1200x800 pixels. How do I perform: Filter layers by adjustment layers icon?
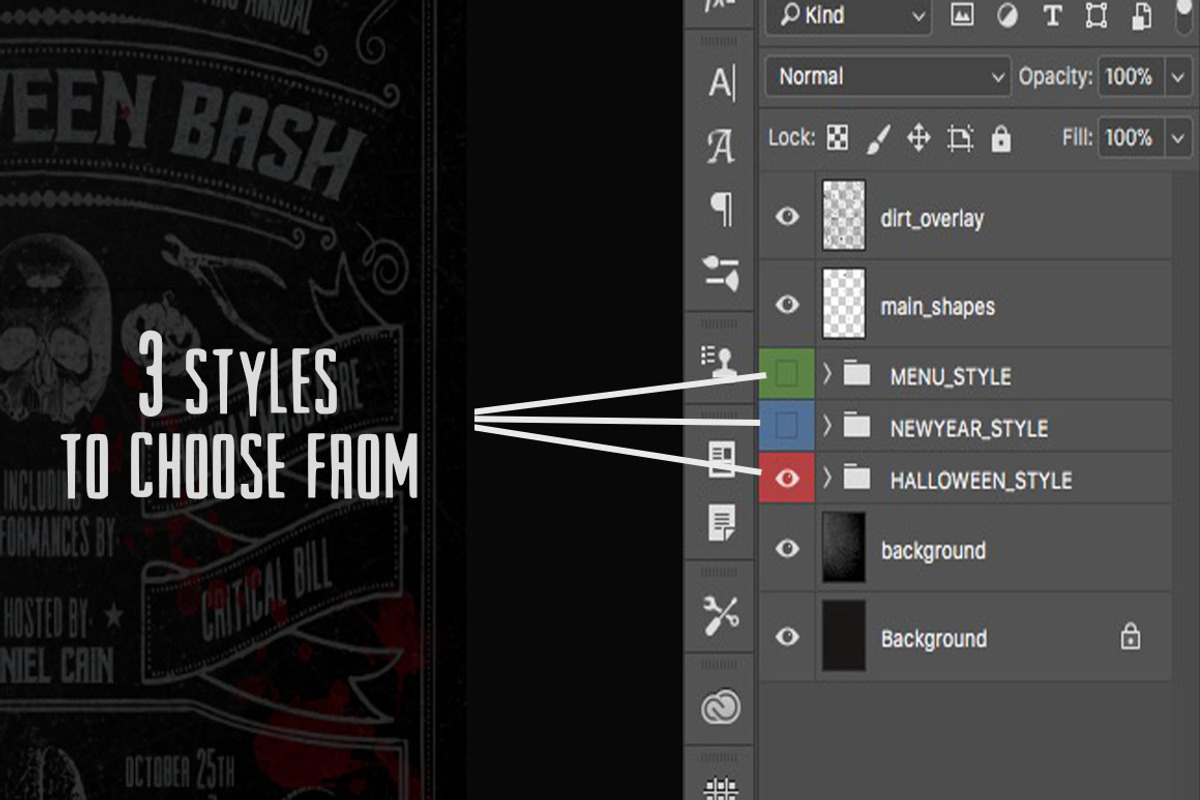tap(1007, 15)
